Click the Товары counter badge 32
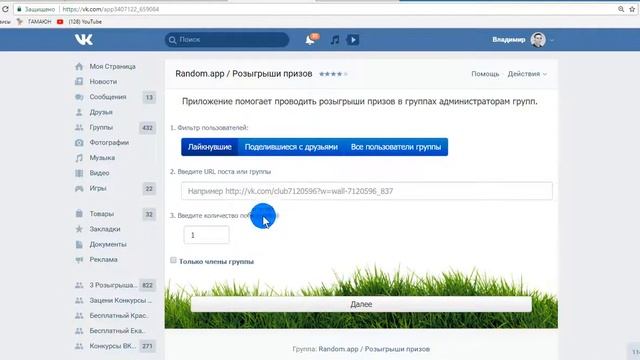The width and height of the screenshot is (640, 360). pos(149,214)
